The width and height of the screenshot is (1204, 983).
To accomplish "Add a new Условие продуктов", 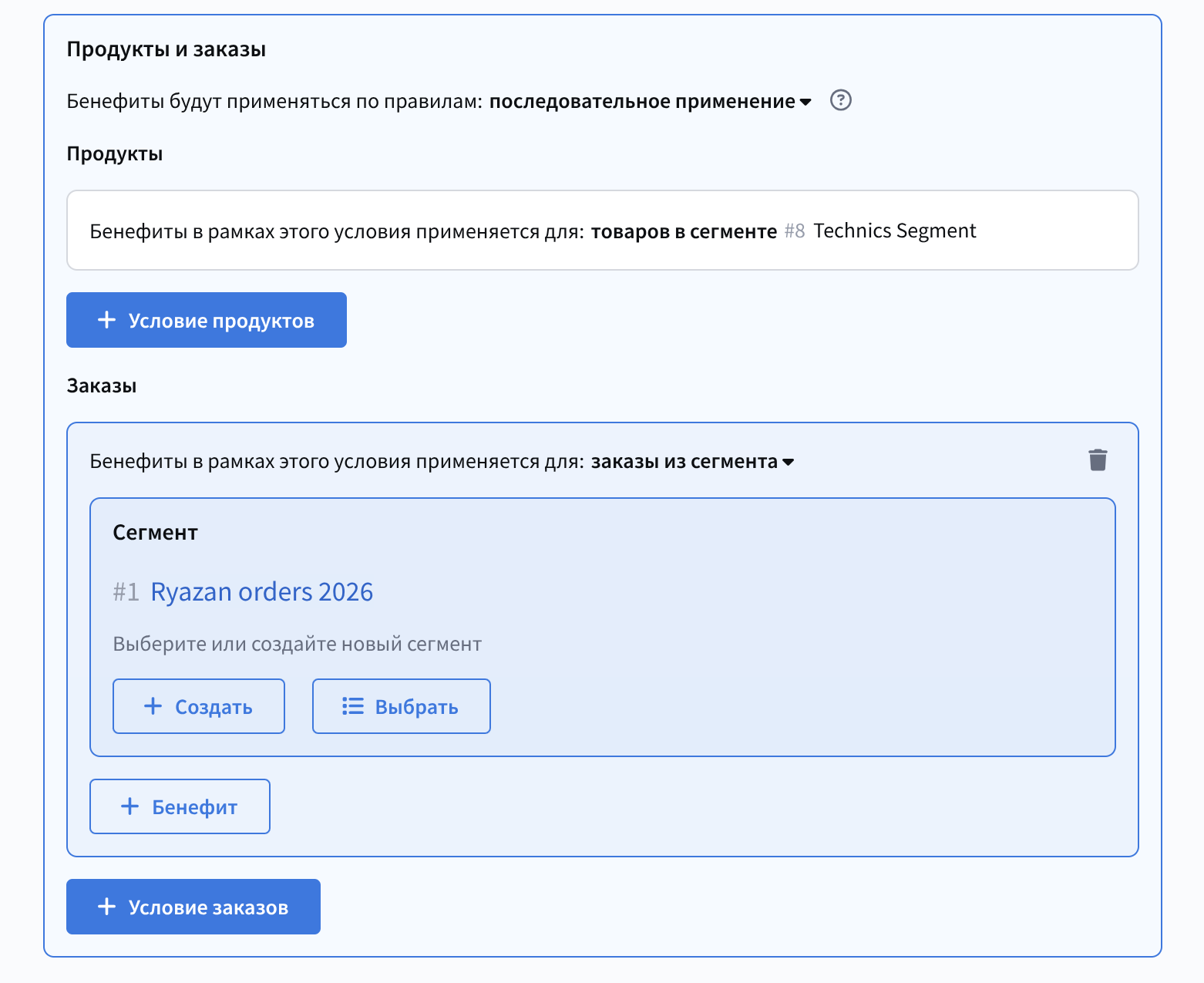I will (207, 320).
